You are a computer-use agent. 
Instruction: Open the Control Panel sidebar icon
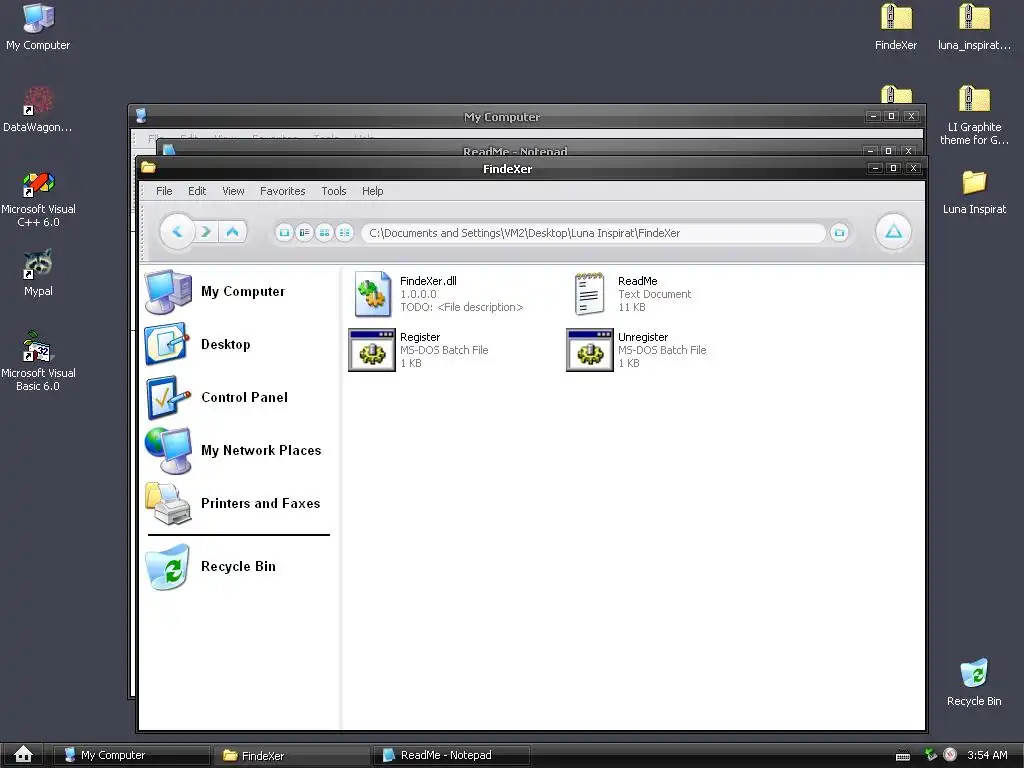(x=168, y=397)
